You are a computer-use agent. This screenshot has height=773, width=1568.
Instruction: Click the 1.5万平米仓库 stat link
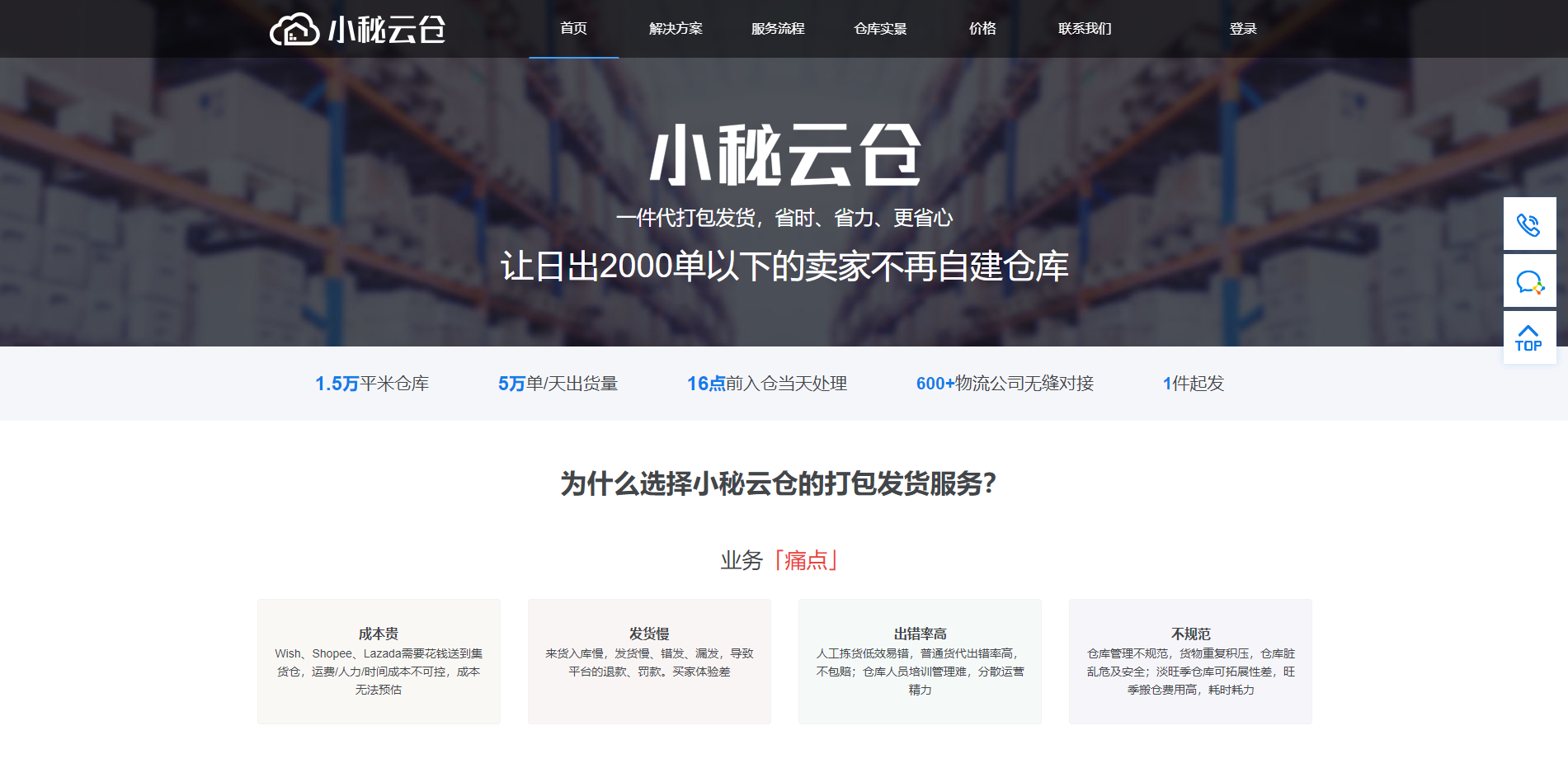point(373,383)
